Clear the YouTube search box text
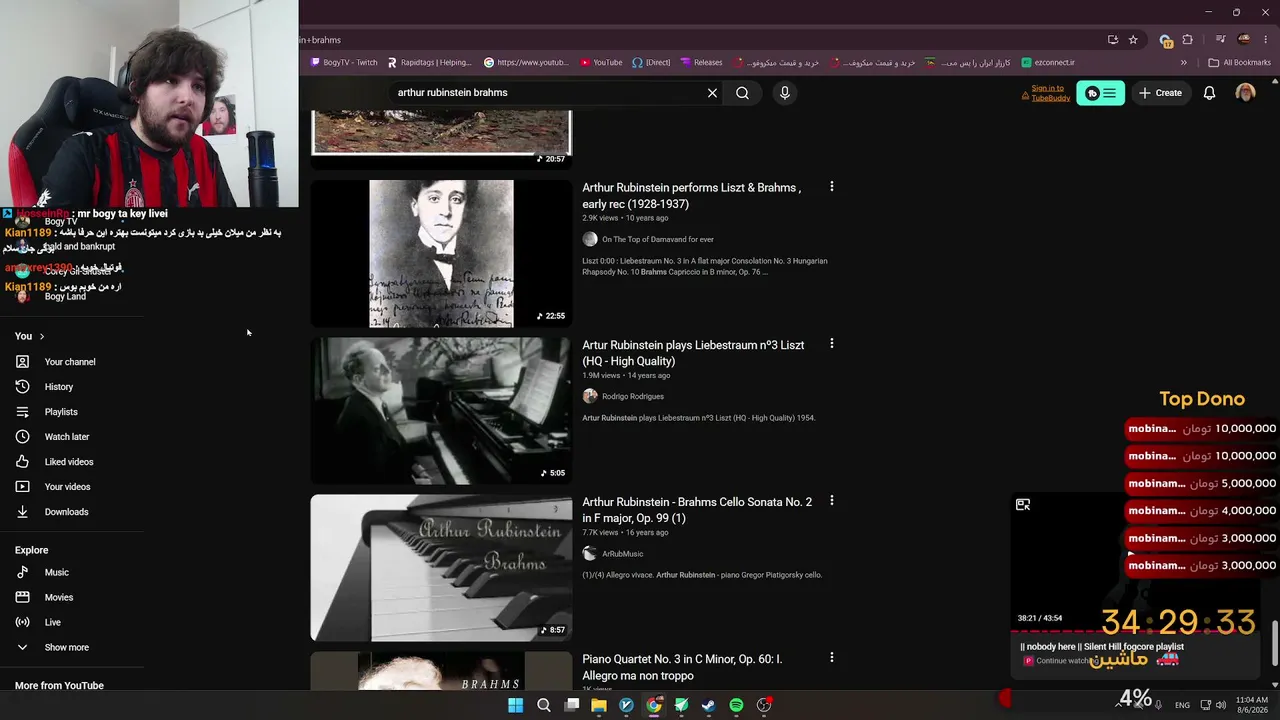 pos(712,93)
